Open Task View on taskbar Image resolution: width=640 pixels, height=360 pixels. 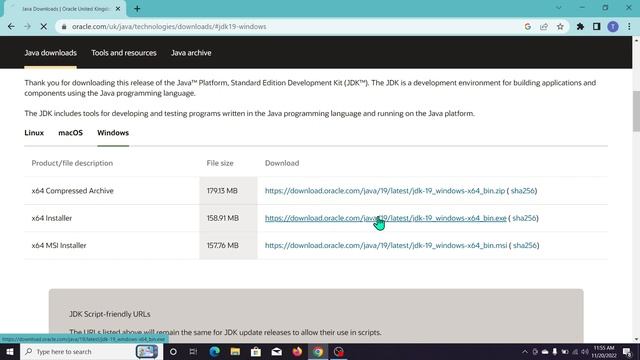[x=193, y=351]
